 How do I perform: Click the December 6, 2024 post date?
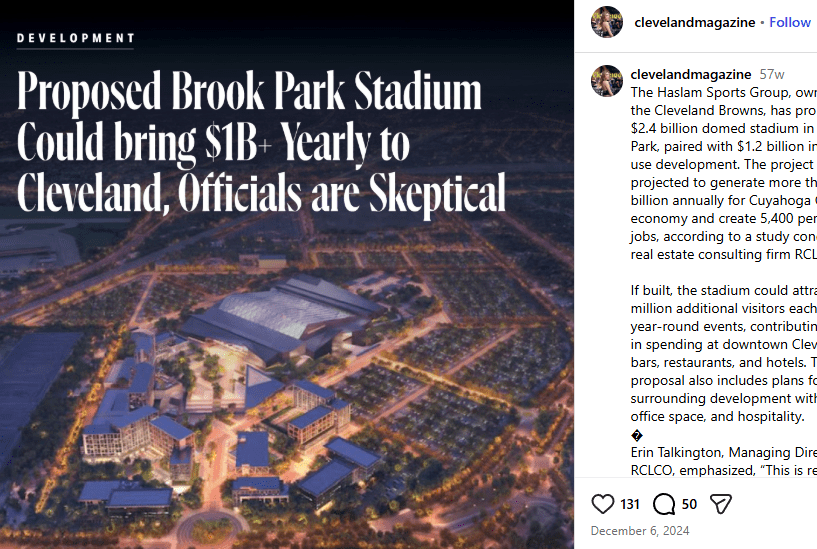[x=639, y=531]
